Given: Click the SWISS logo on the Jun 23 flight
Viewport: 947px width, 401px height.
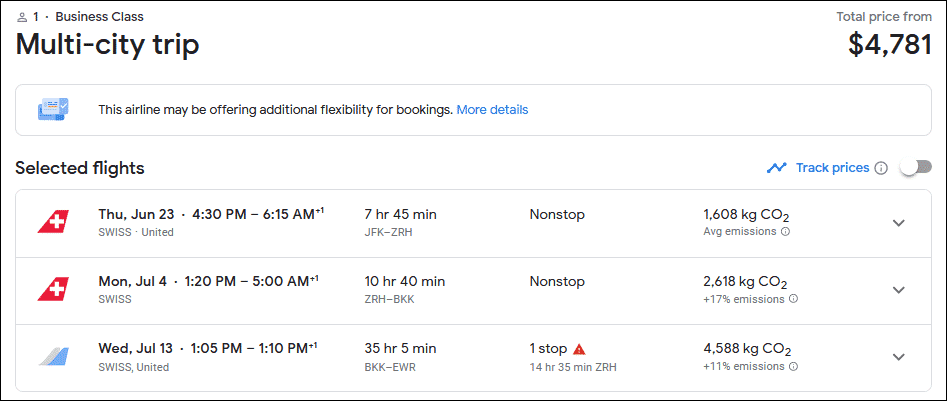Looking at the screenshot, I should coord(53,222).
